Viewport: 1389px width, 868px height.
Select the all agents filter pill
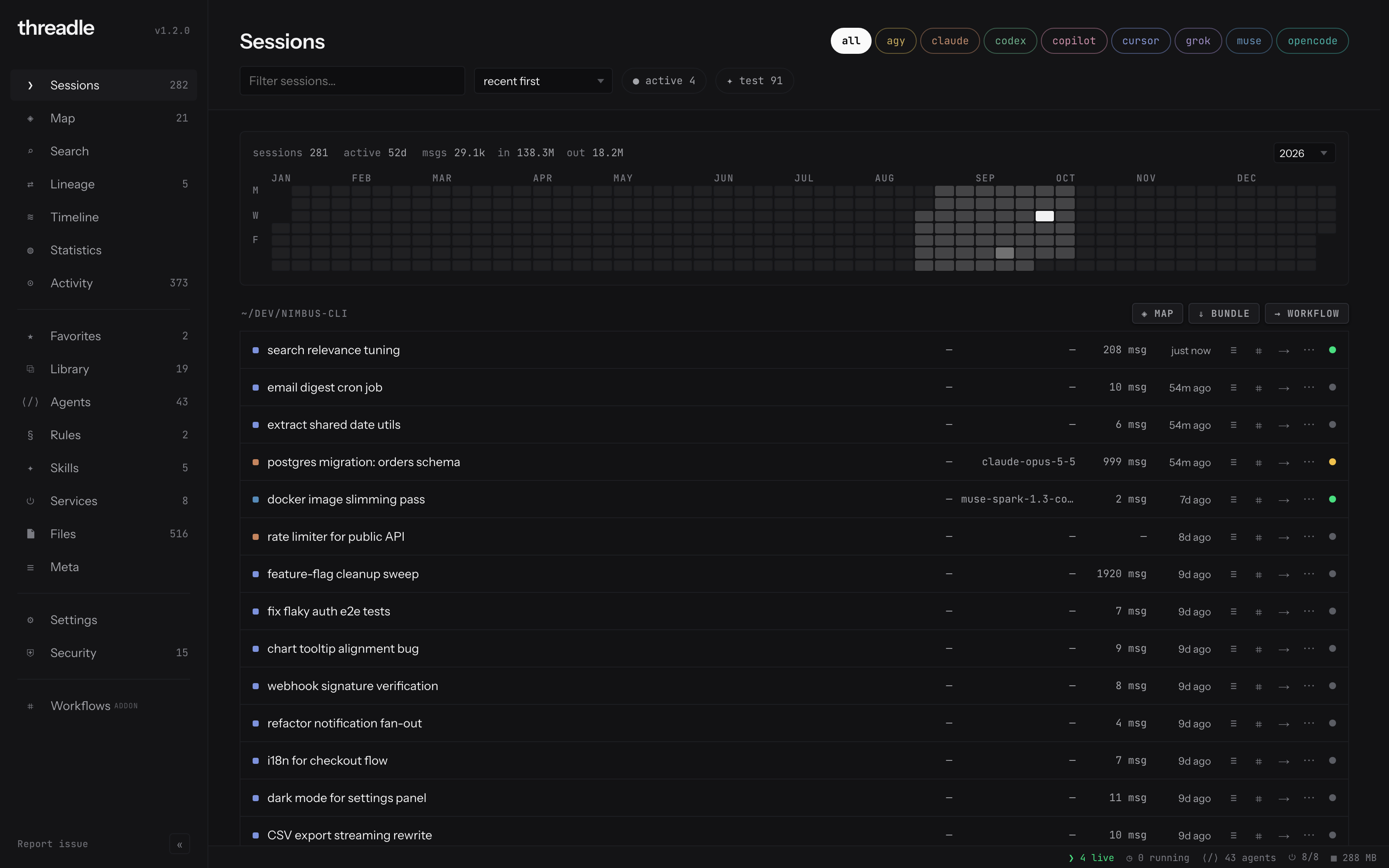tap(851, 41)
